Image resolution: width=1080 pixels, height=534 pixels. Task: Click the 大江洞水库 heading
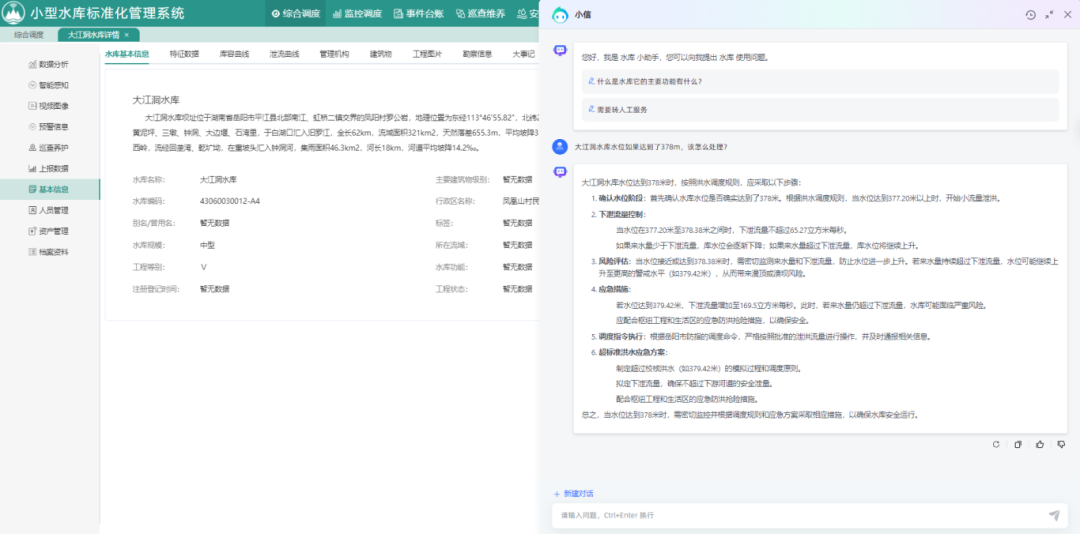(x=156, y=100)
